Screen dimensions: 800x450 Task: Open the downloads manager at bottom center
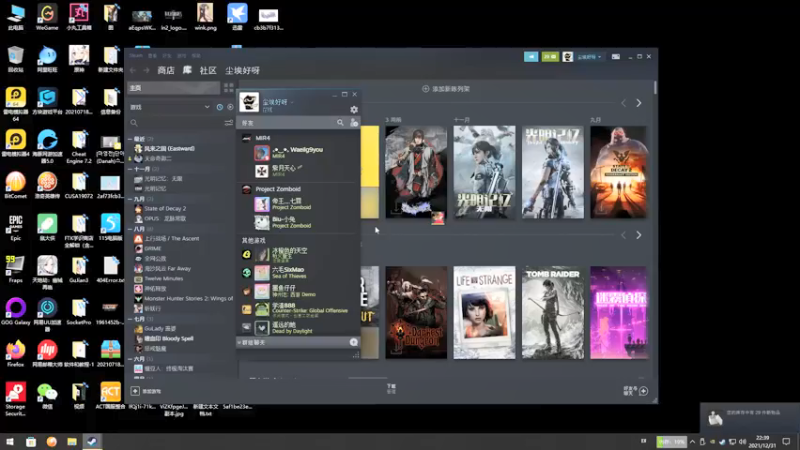(x=391, y=389)
